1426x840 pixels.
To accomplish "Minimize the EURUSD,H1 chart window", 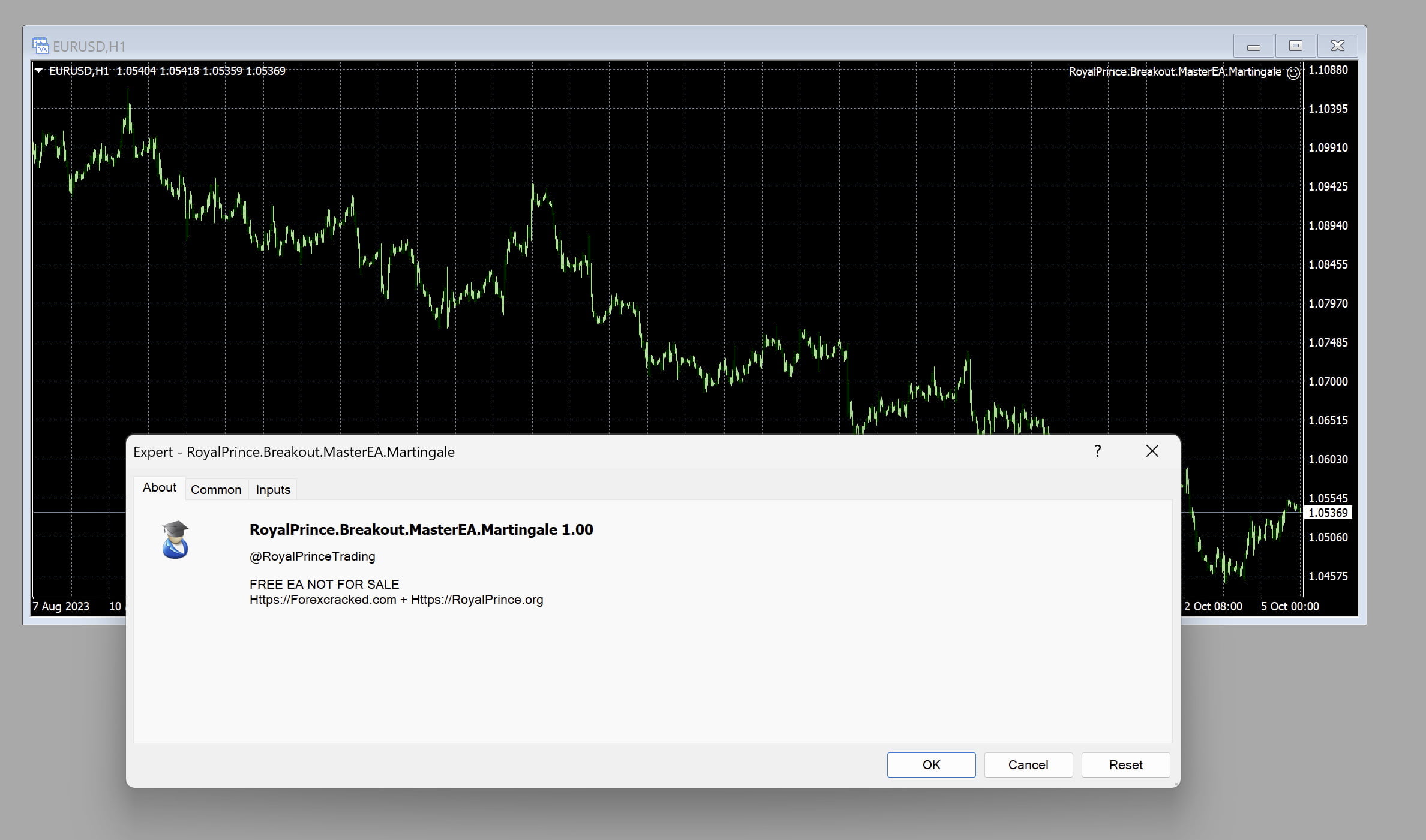I will [1253, 46].
